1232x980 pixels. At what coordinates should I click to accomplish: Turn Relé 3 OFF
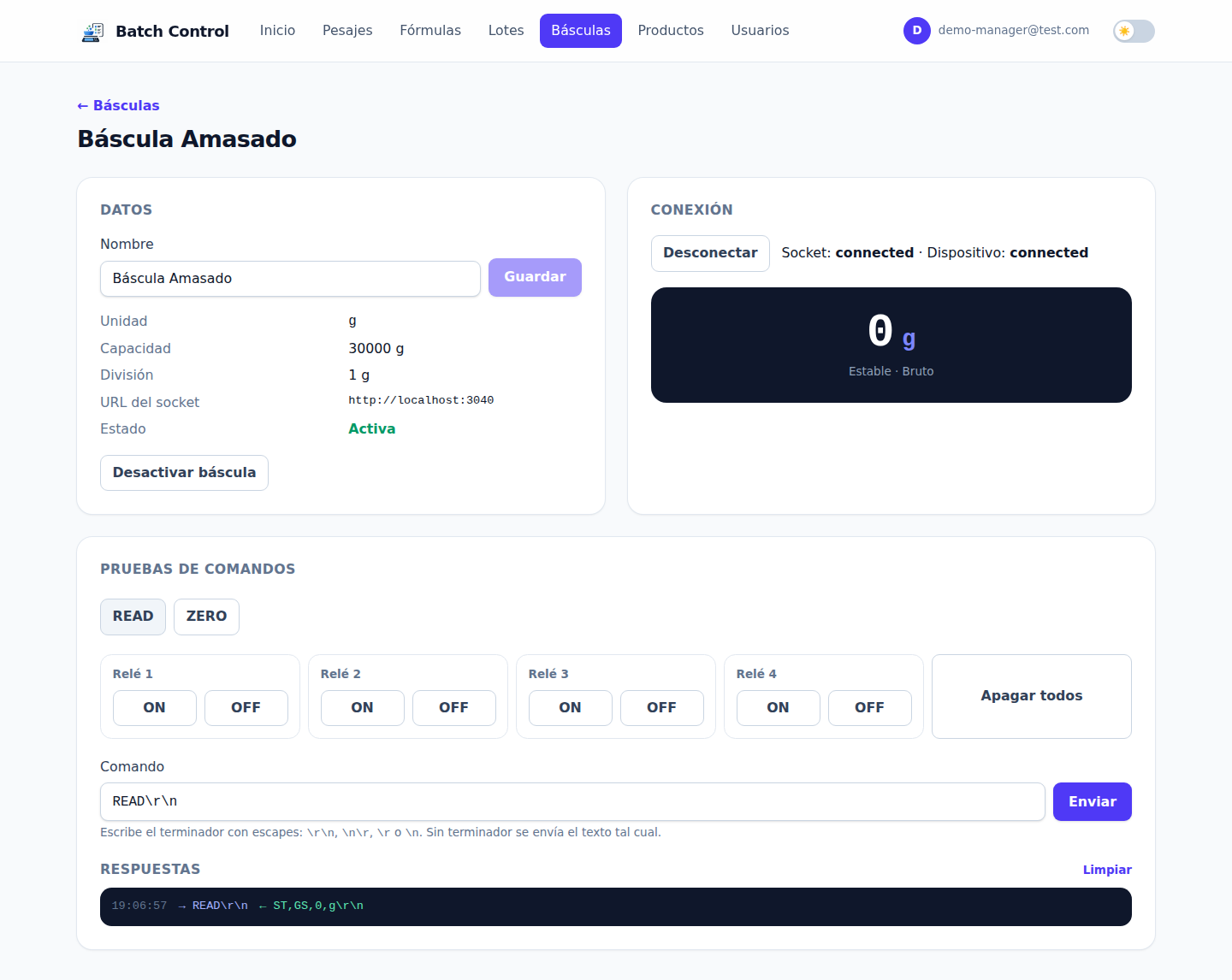[x=661, y=708]
